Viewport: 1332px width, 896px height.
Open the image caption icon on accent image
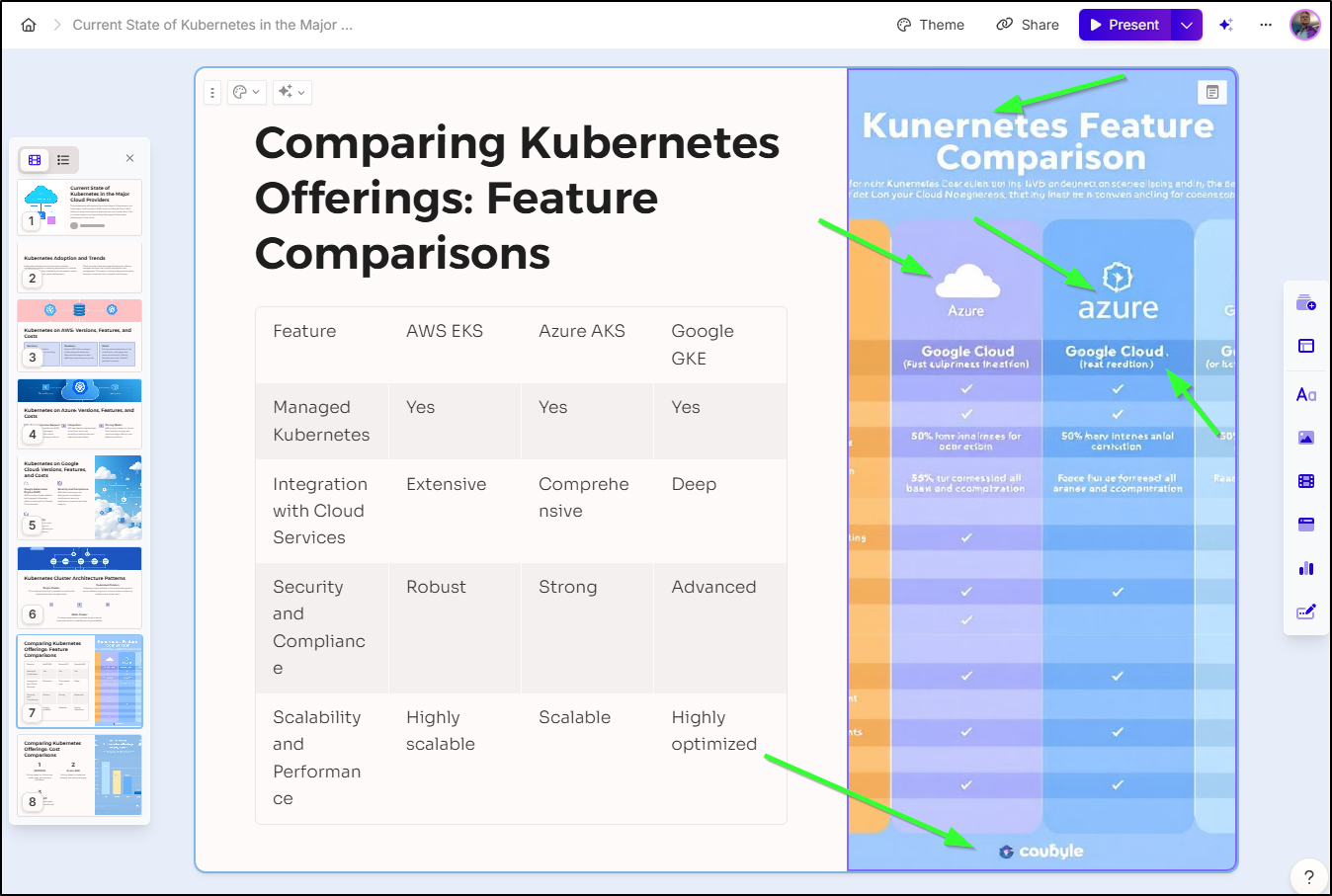coord(1212,92)
